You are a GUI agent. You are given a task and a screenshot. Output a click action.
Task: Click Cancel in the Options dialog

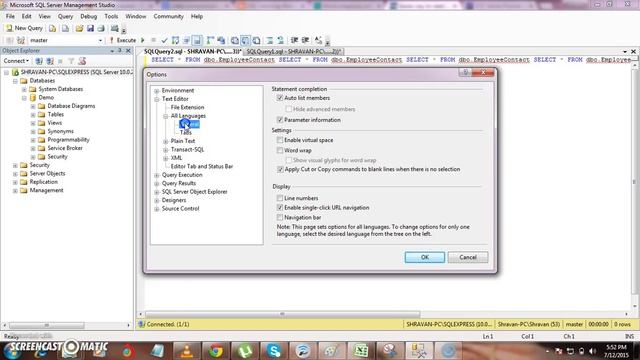[468, 257]
